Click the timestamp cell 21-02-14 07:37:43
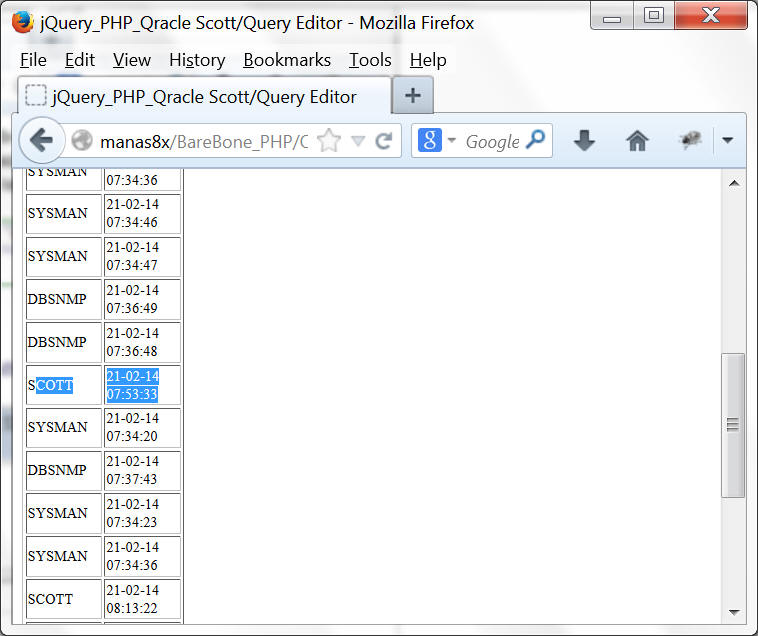Screen dimensions: 758x636 (143, 470)
